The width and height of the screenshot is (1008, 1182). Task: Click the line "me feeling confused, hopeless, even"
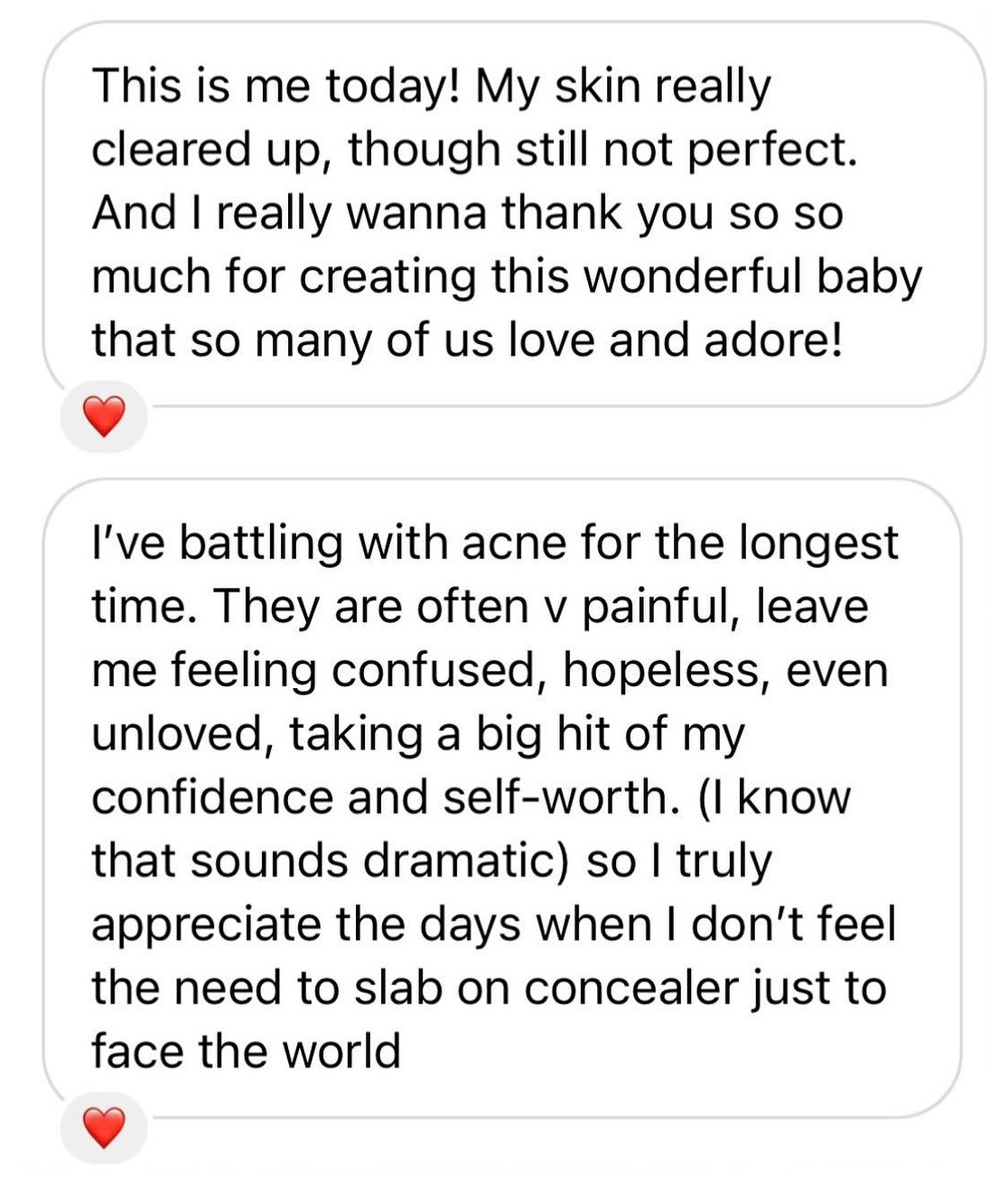tap(490, 670)
